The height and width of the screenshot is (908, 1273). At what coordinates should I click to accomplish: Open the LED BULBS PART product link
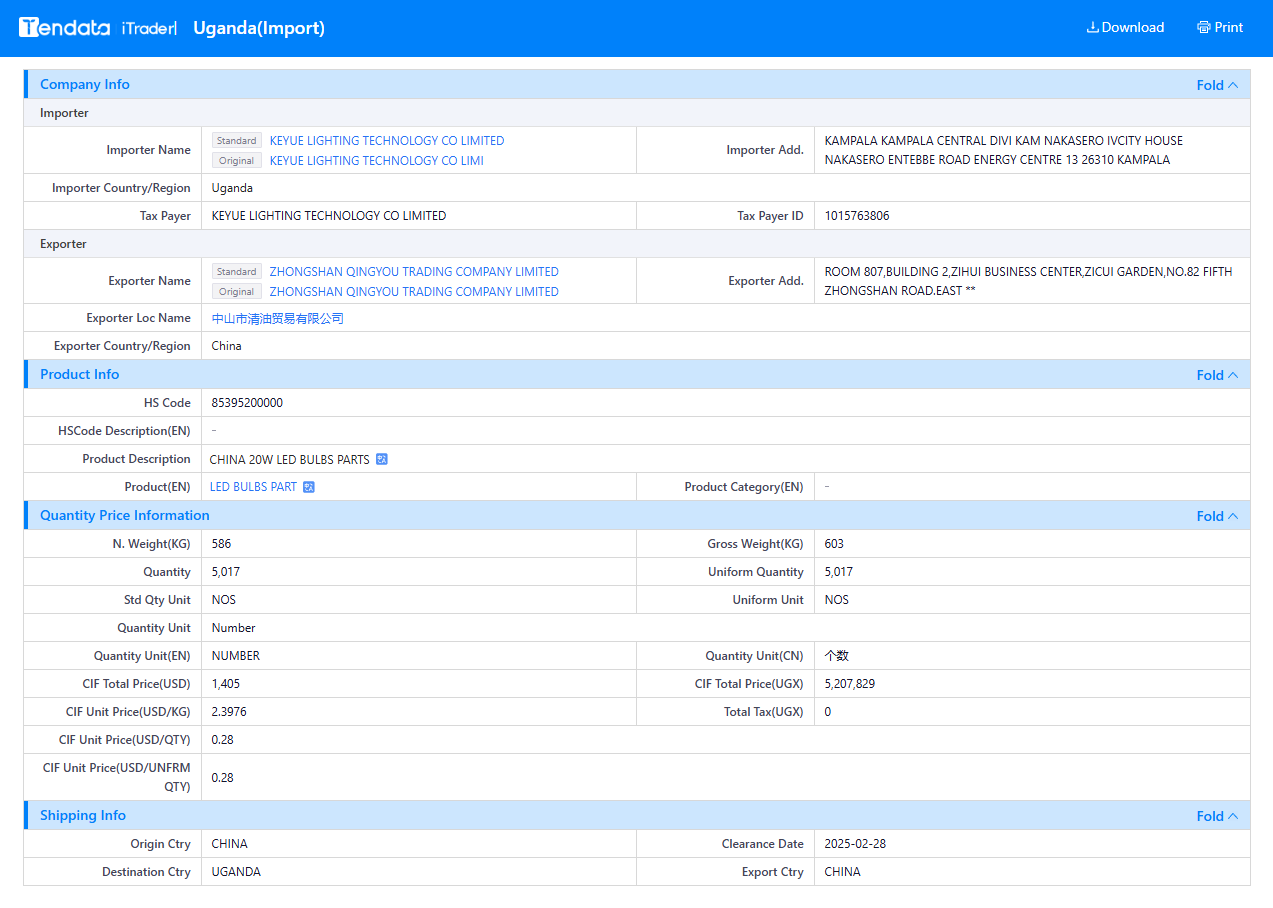[x=253, y=487]
